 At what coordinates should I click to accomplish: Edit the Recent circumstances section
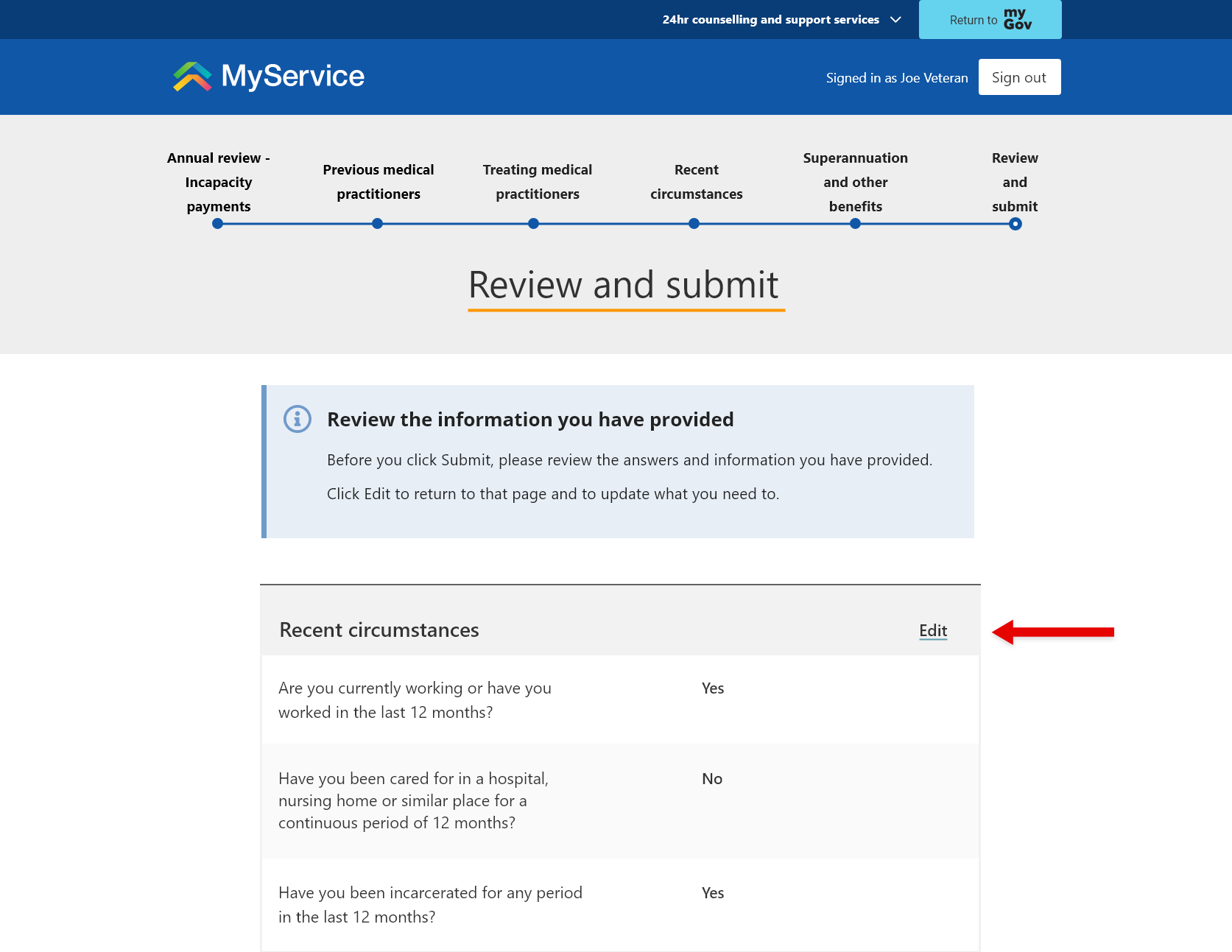coord(932,631)
